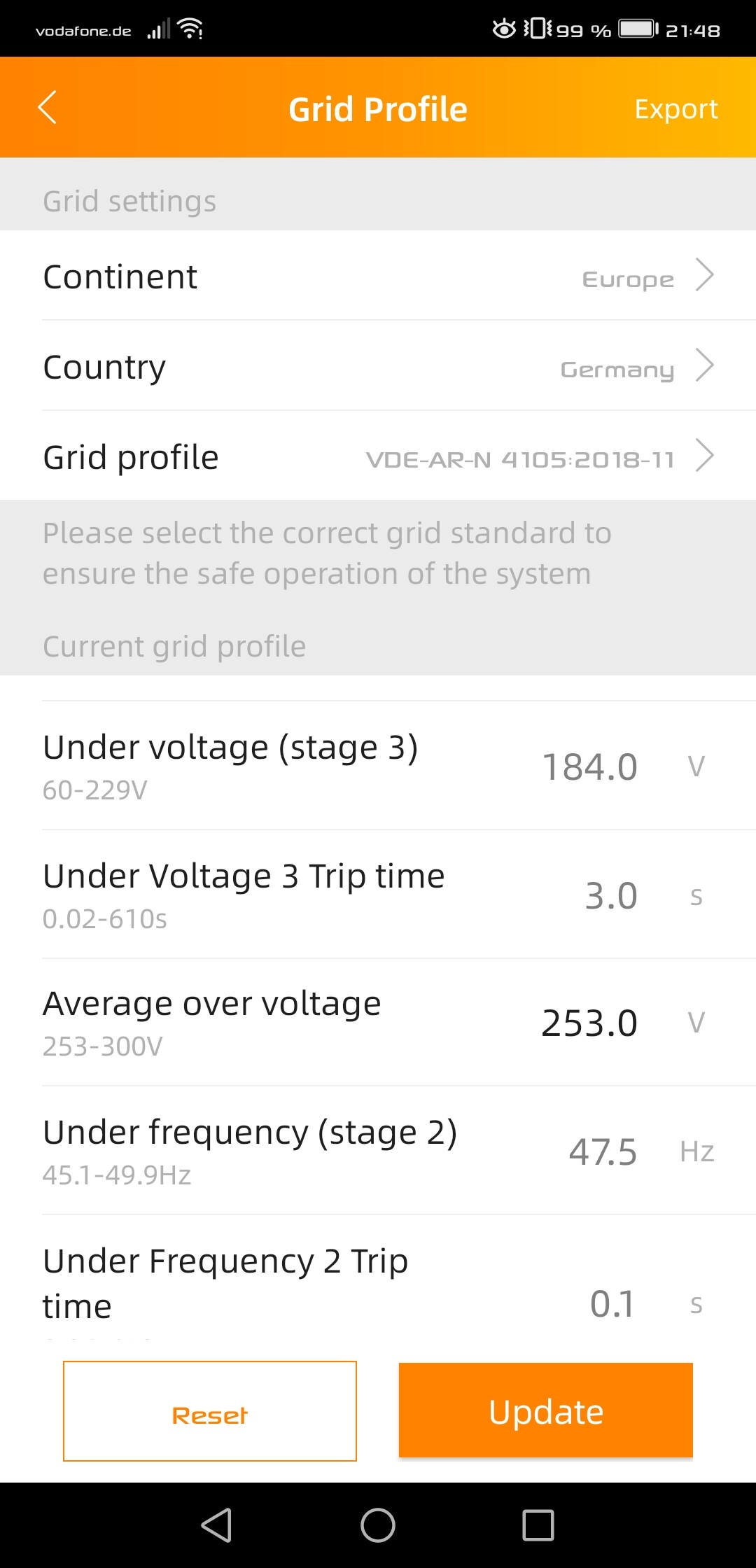756x1568 pixels.
Task: Edit Under voltage stage 3 value 184.0
Action: [589, 766]
